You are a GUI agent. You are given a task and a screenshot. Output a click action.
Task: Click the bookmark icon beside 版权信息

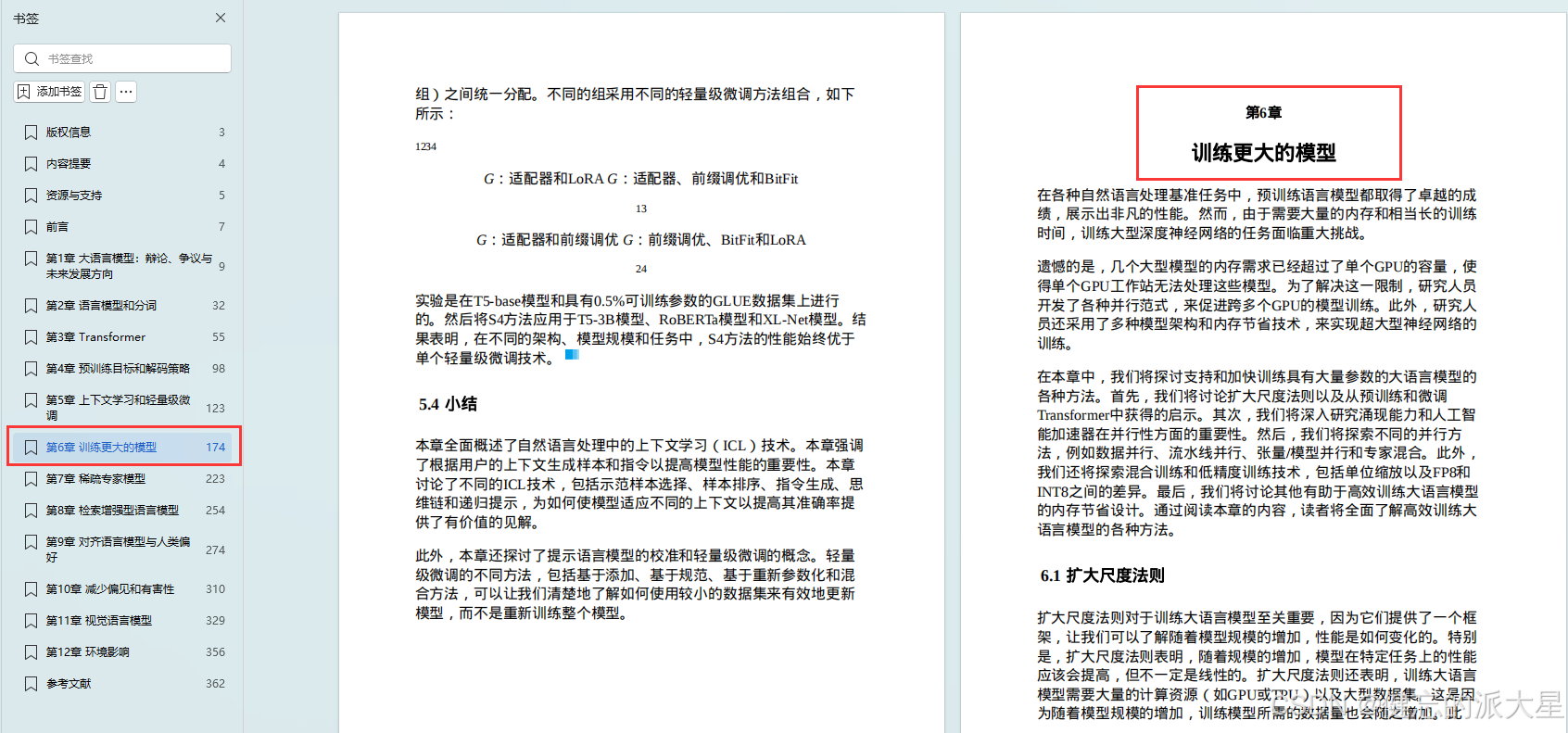pos(31,133)
